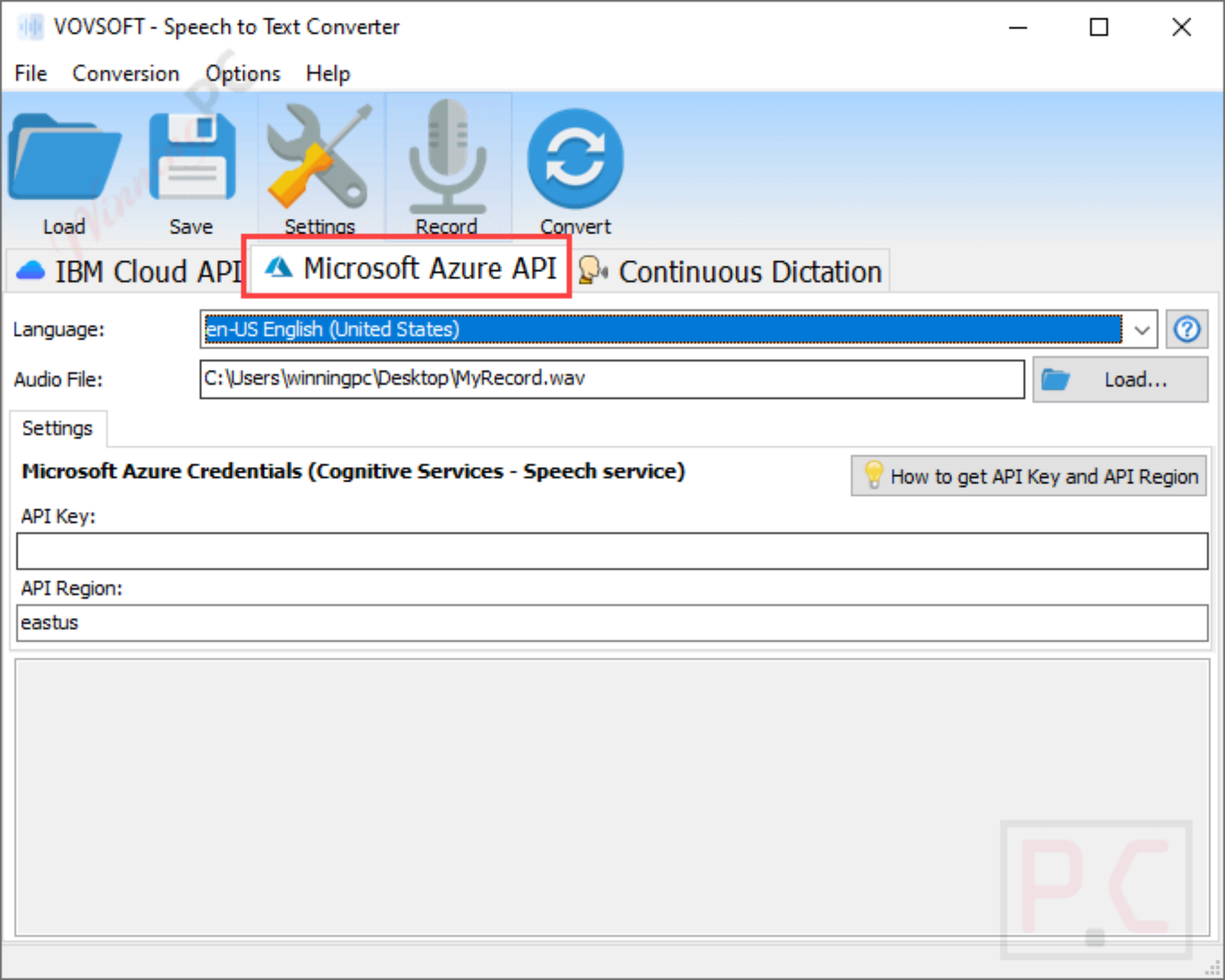Image resolution: width=1225 pixels, height=980 pixels.
Task: Minimize the Speech to Text Converter window
Action: (x=1017, y=27)
